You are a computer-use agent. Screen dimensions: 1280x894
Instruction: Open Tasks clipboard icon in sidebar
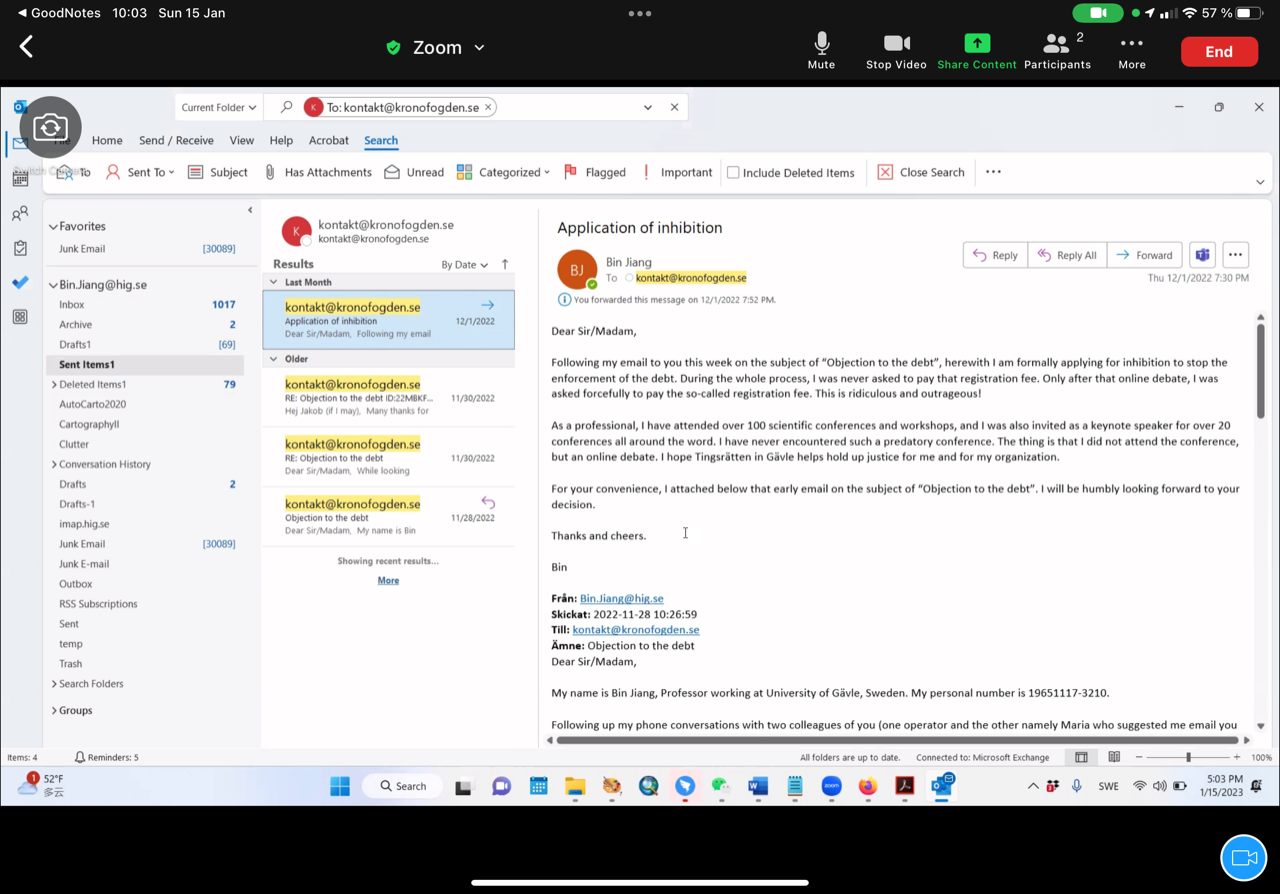pyautogui.click(x=20, y=248)
